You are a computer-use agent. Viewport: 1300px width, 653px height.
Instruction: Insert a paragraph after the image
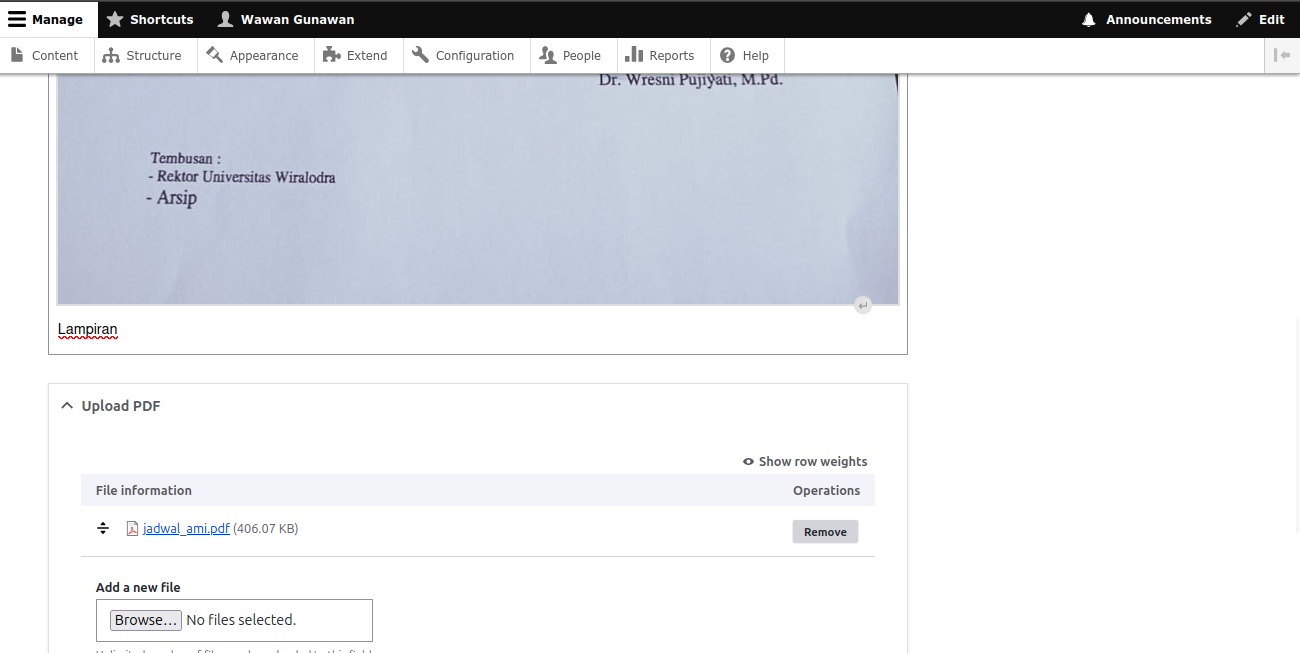863,305
